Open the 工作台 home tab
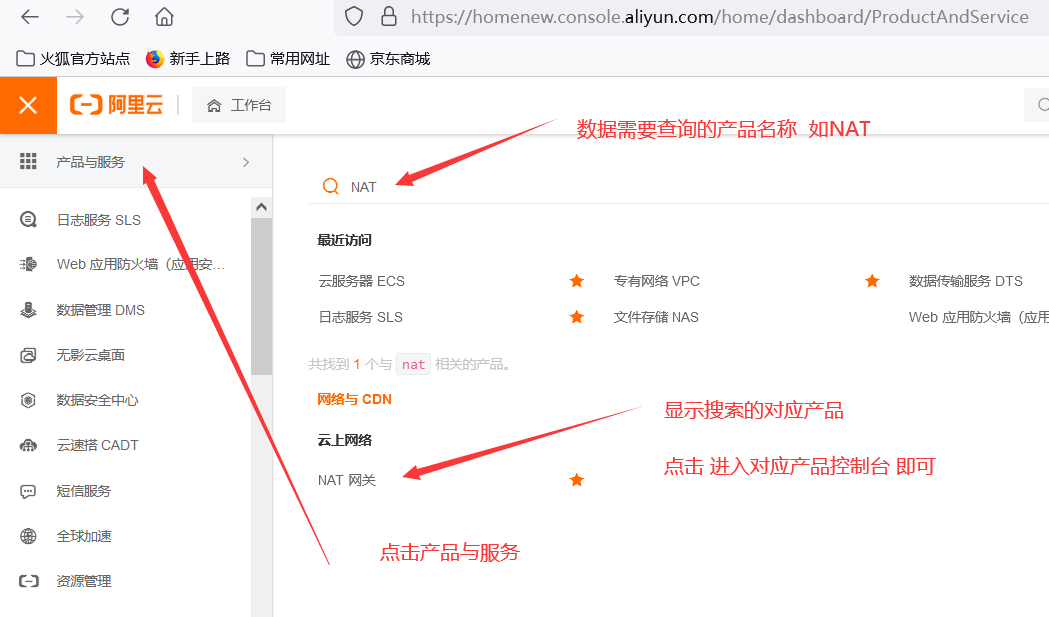1049x617 pixels. pyautogui.click(x=239, y=105)
